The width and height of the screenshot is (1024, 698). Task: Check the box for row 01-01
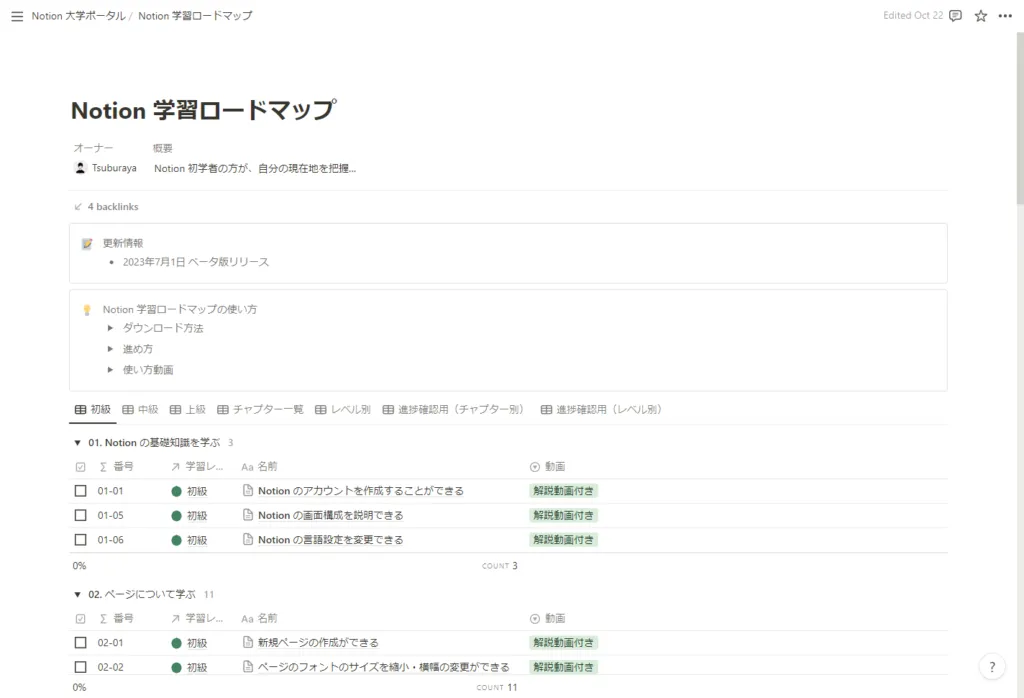pos(80,490)
